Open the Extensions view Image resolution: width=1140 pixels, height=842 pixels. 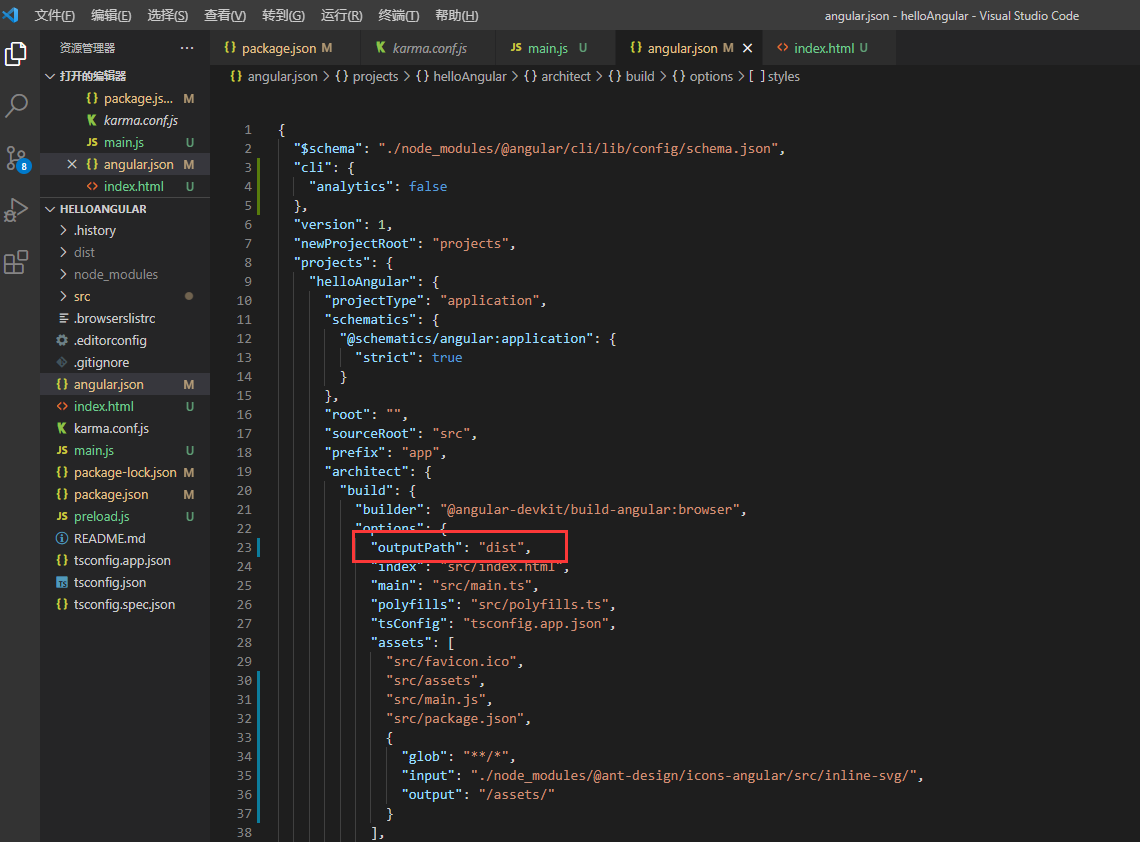tap(16, 262)
